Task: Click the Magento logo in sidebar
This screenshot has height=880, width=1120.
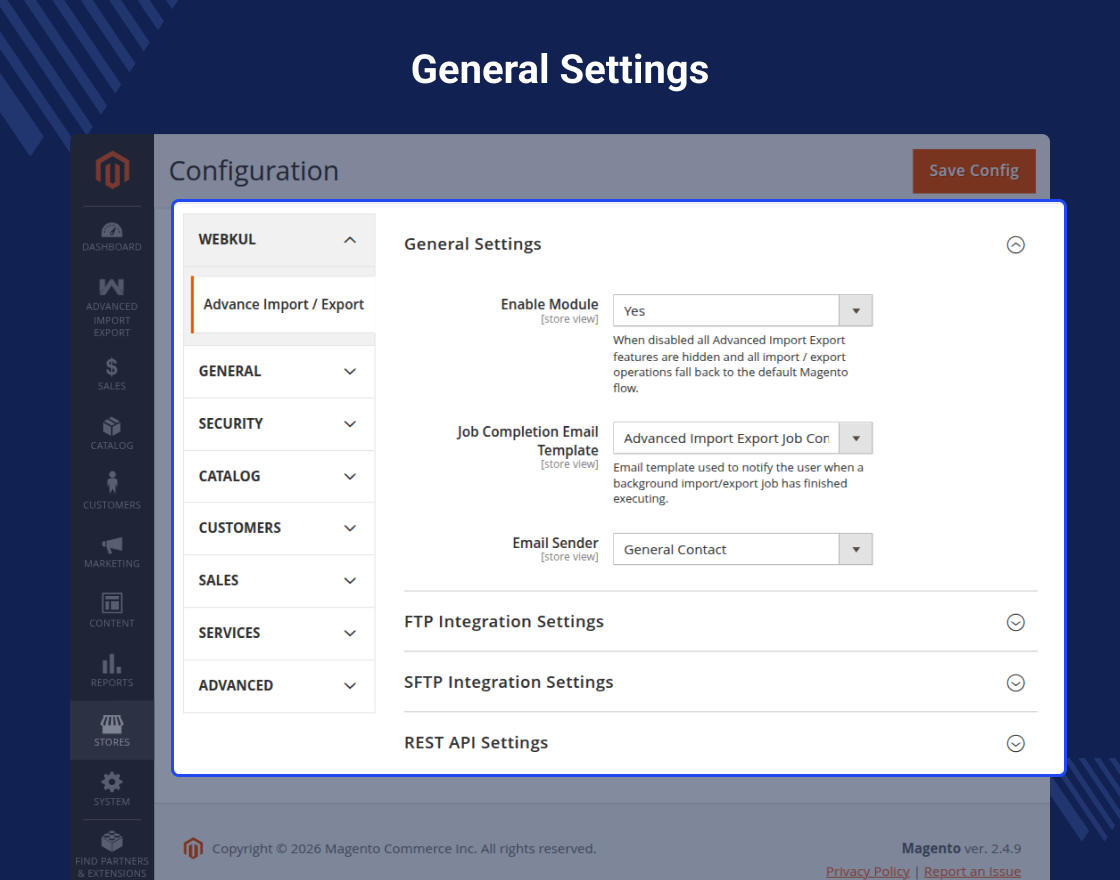Action: pyautogui.click(x=112, y=170)
